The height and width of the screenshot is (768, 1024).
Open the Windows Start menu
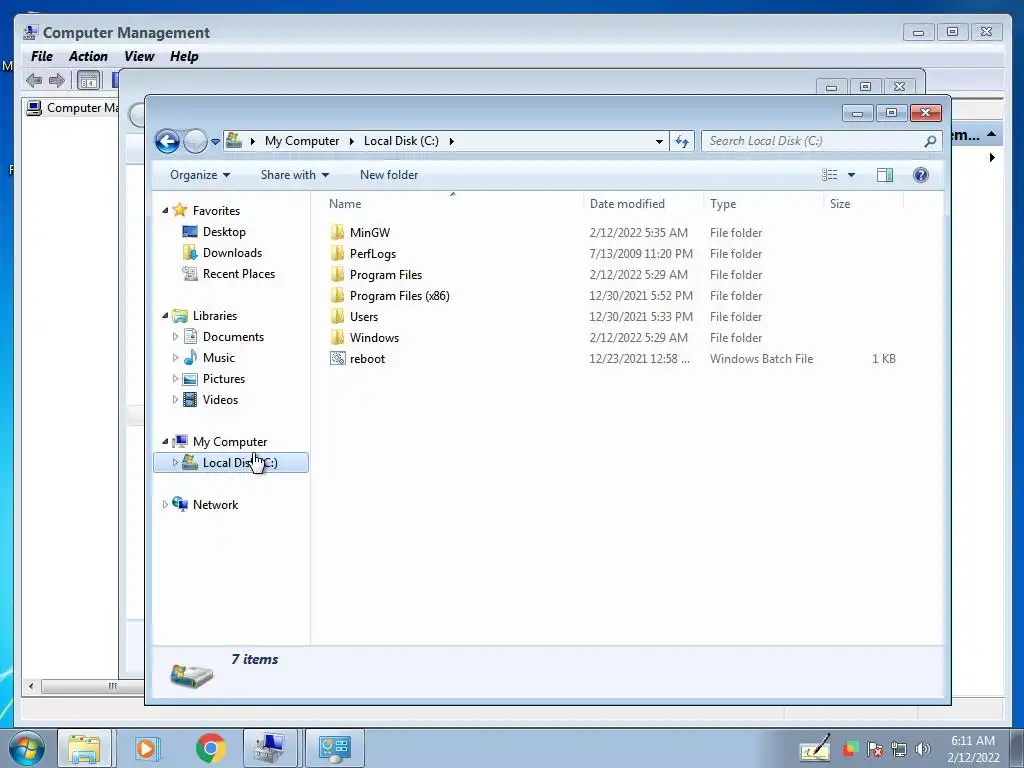pos(27,748)
